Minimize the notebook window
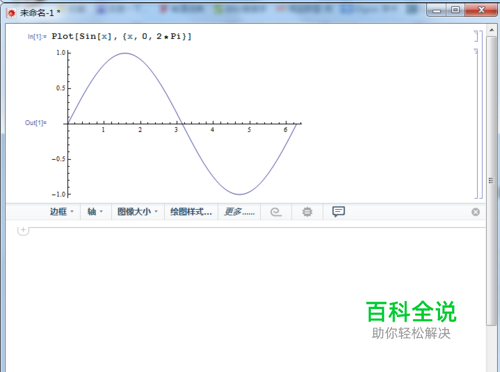 point(437,11)
